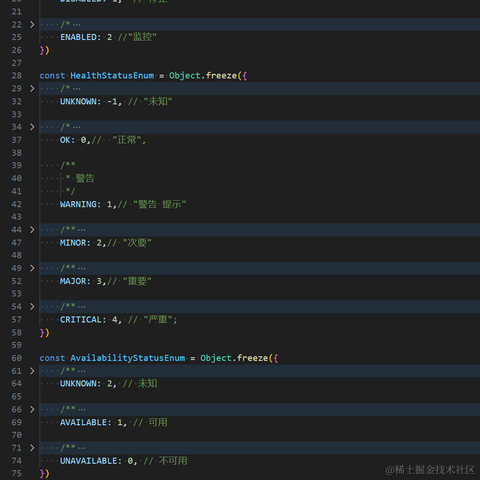
Task: Expand folded comment at line 54
Action: point(32,306)
